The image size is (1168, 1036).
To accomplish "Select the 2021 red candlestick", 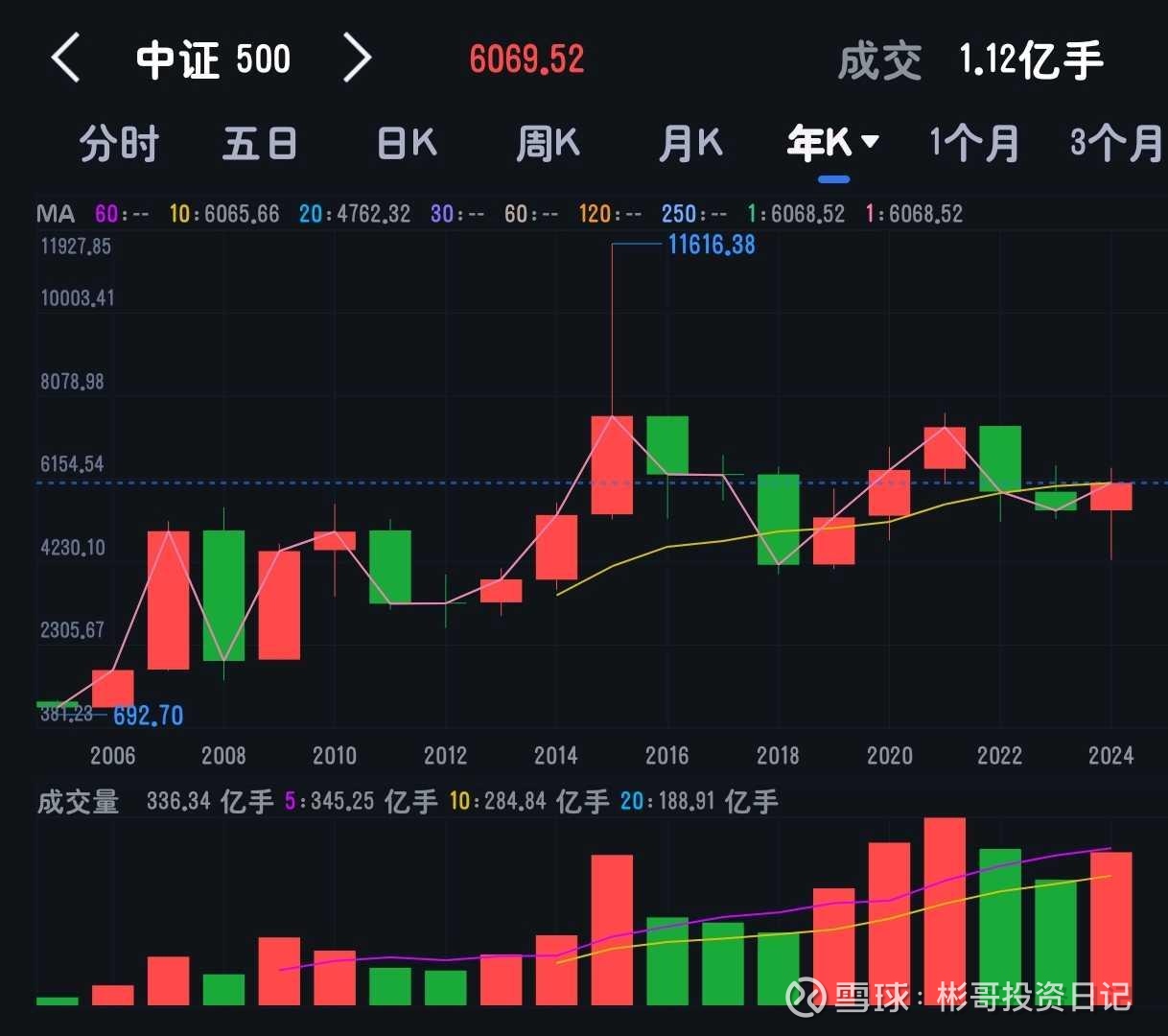I will [x=945, y=448].
